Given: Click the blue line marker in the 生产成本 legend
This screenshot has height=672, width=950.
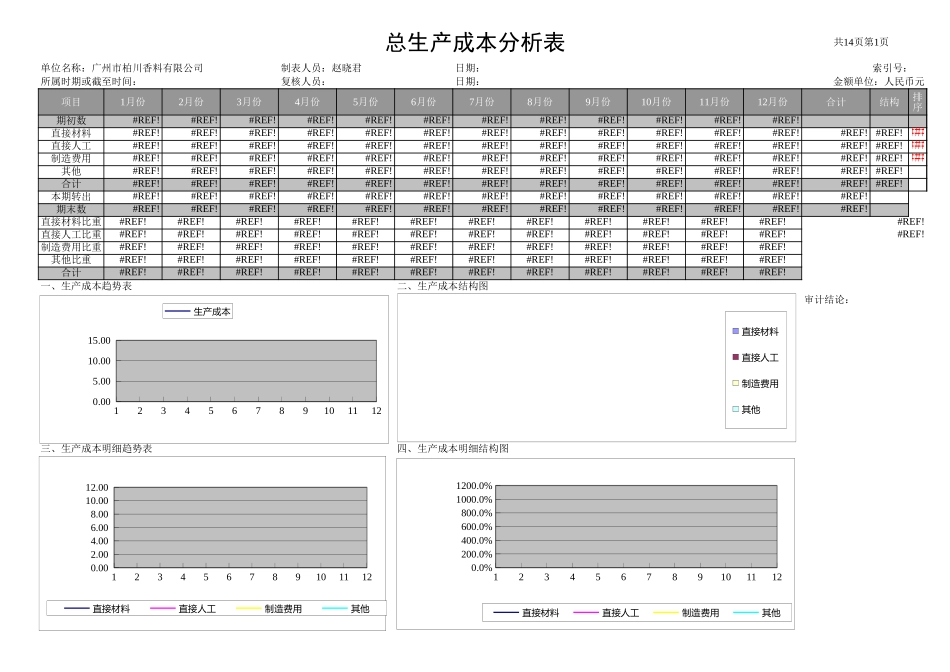Looking at the screenshot, I should 176,310.
